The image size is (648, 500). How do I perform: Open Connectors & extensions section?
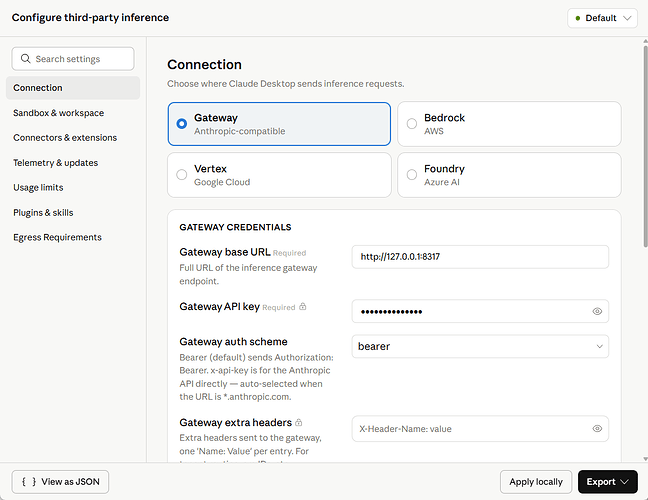(73, 138)
